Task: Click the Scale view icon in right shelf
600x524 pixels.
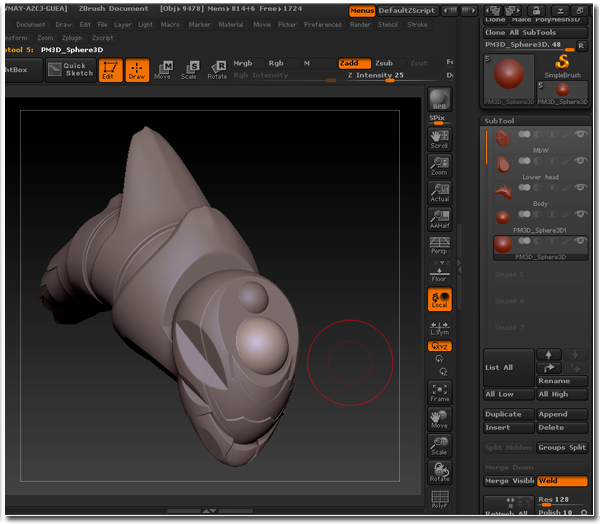Action: (x=439, y=446)
